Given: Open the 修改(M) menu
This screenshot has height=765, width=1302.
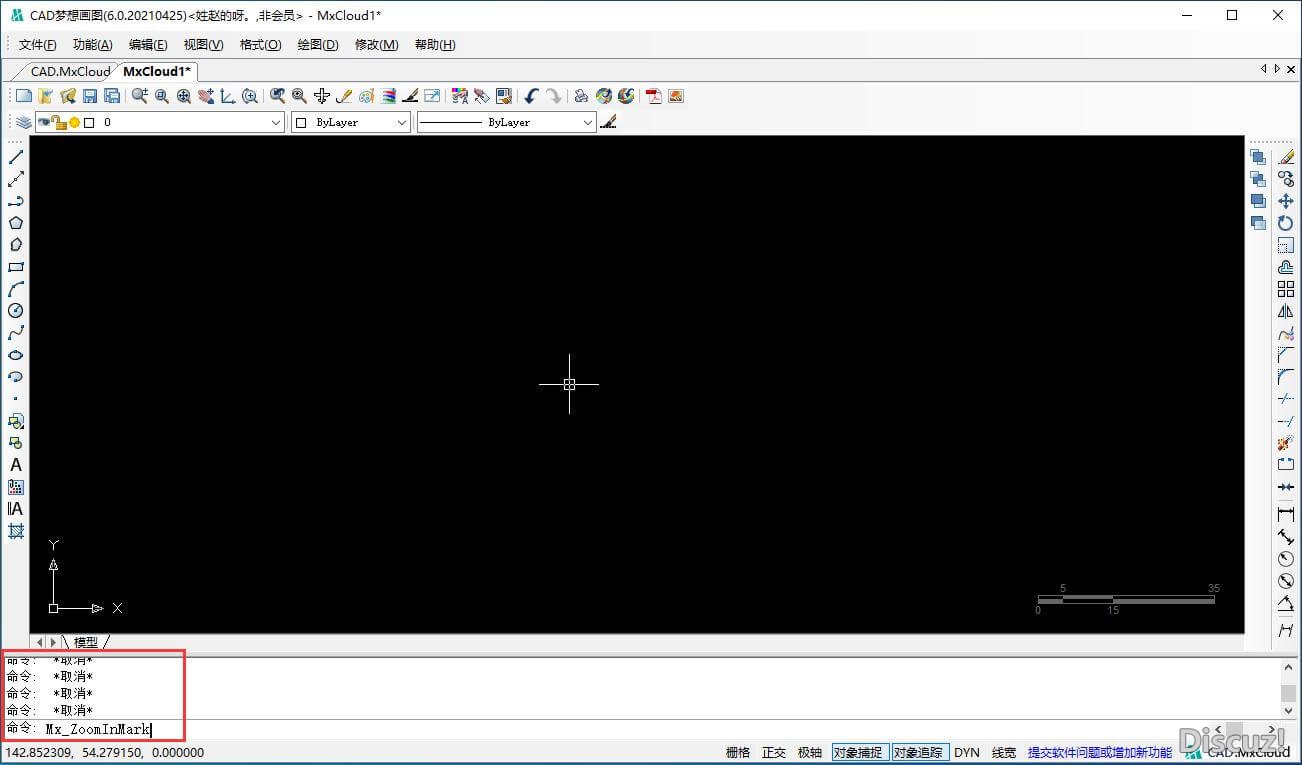Looking at the screenshot, I should 377,45.
